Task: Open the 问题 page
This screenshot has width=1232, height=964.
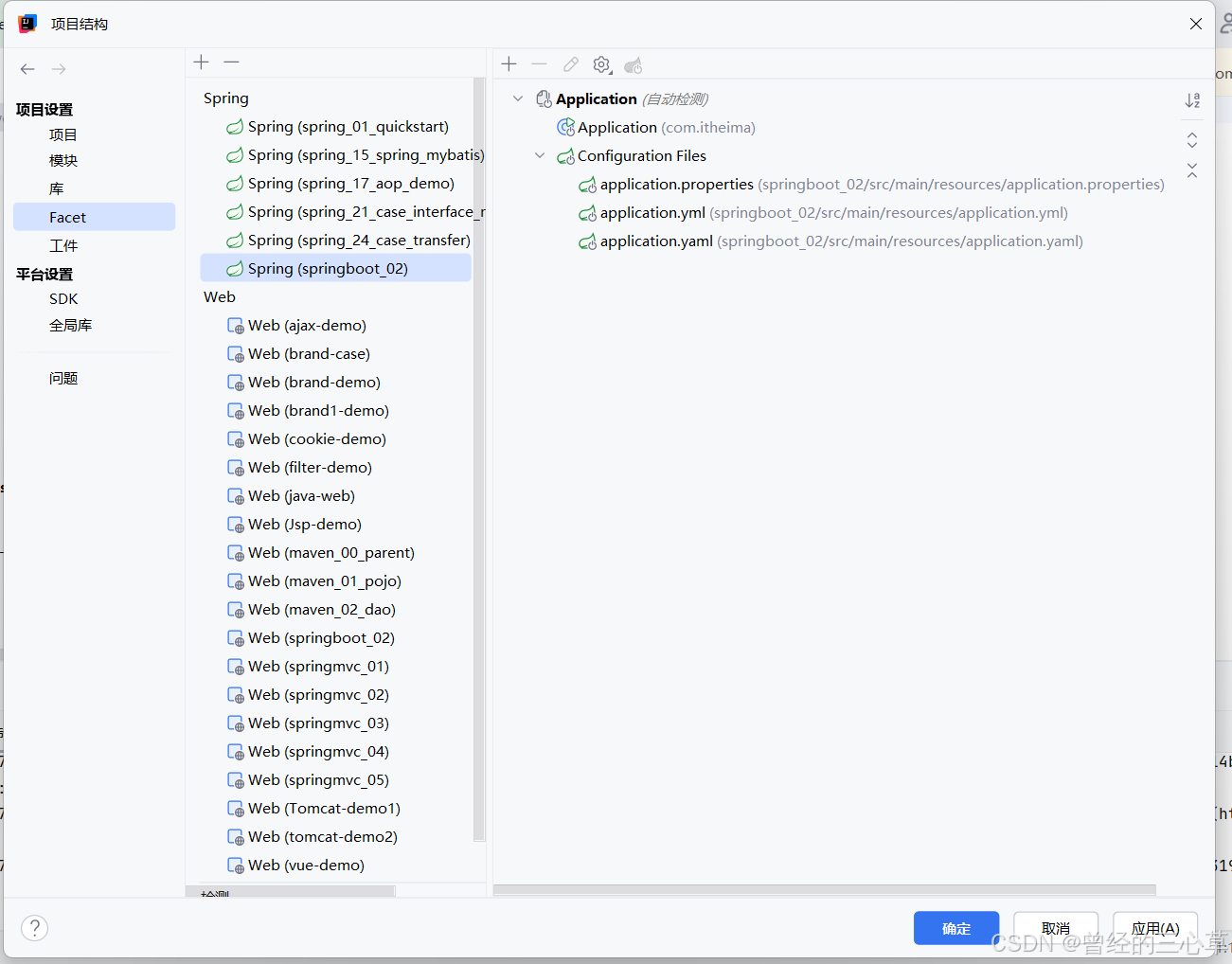Action: 63,379
